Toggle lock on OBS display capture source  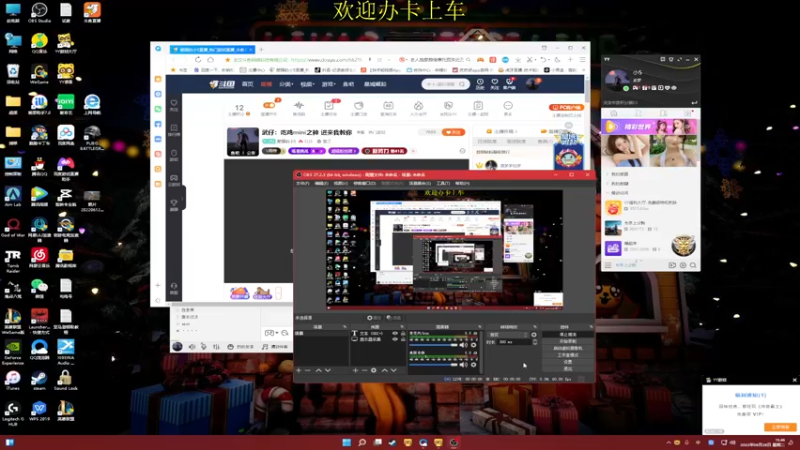pos(403,339)
